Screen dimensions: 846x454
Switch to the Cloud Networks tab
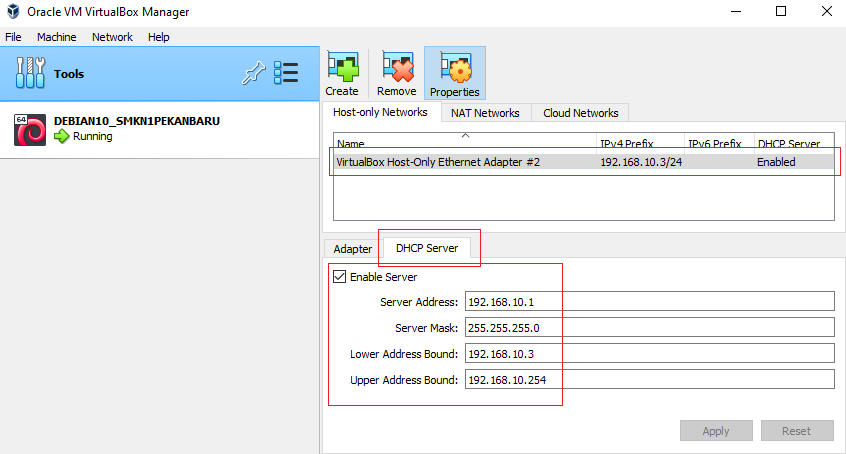pos(581,113)
